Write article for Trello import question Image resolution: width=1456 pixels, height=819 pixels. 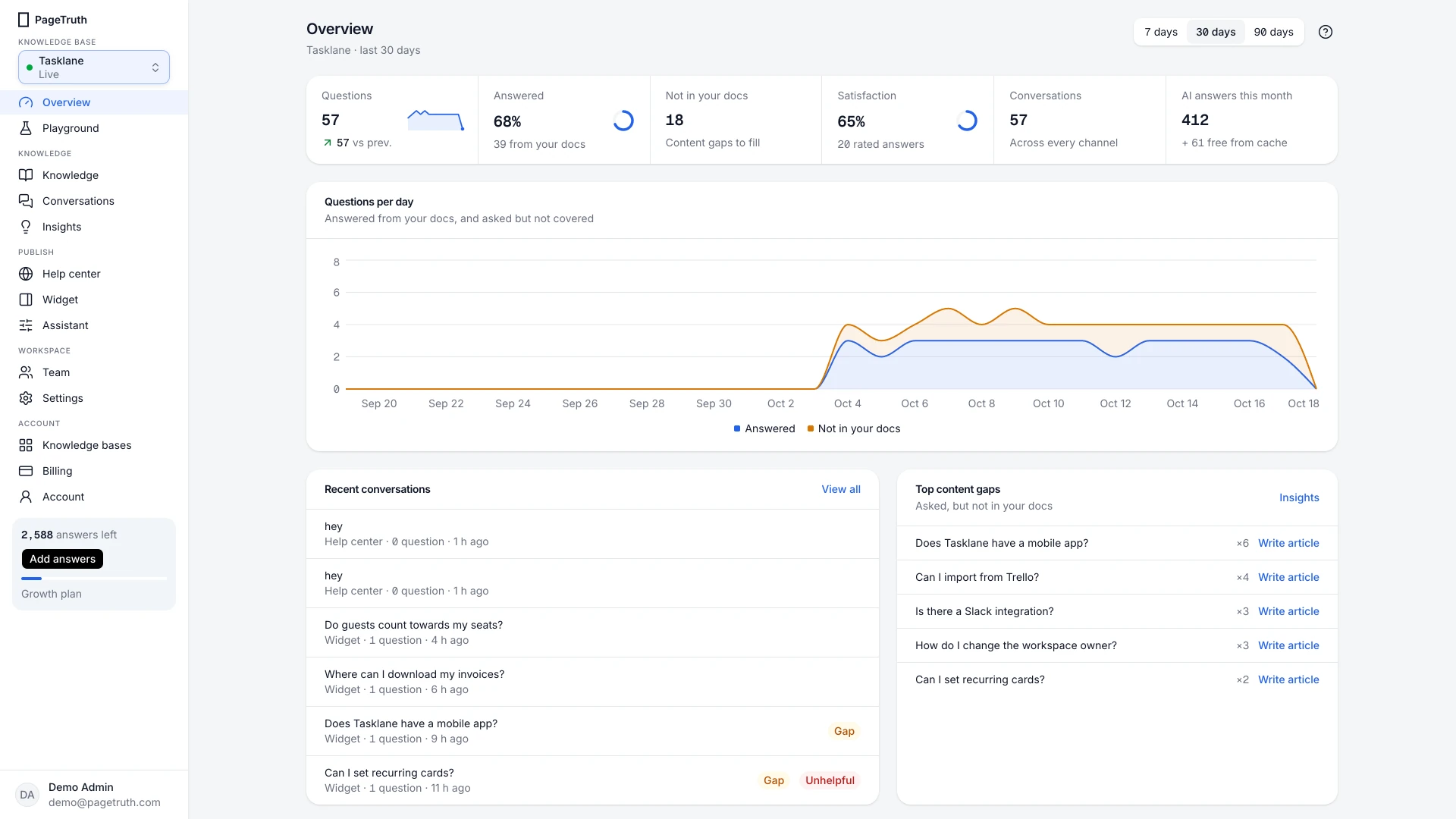click(1288, 577)
